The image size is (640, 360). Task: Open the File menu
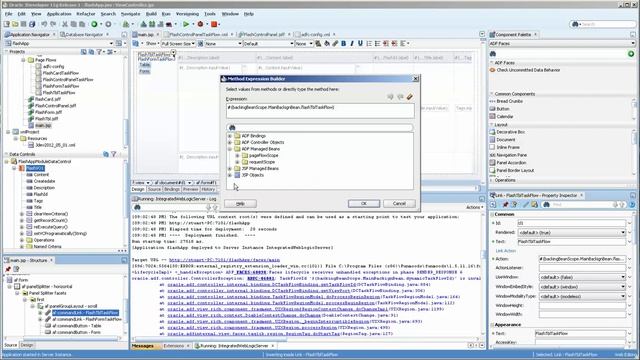click(9, 14)
